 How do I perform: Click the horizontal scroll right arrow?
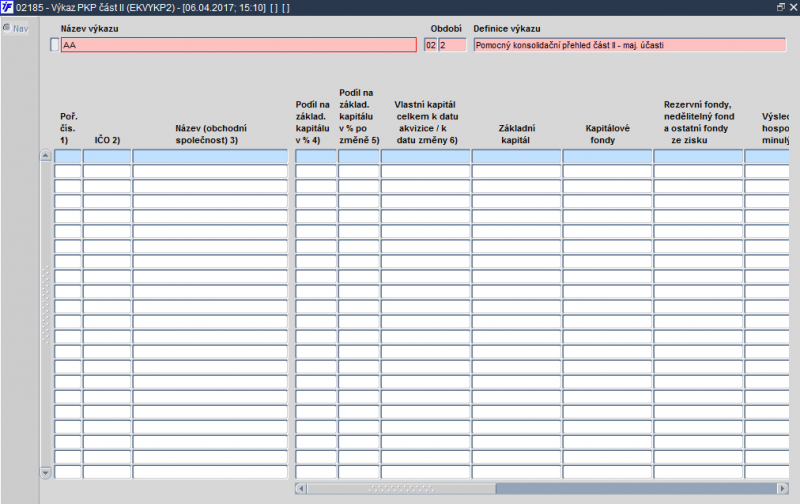(783, 489)
